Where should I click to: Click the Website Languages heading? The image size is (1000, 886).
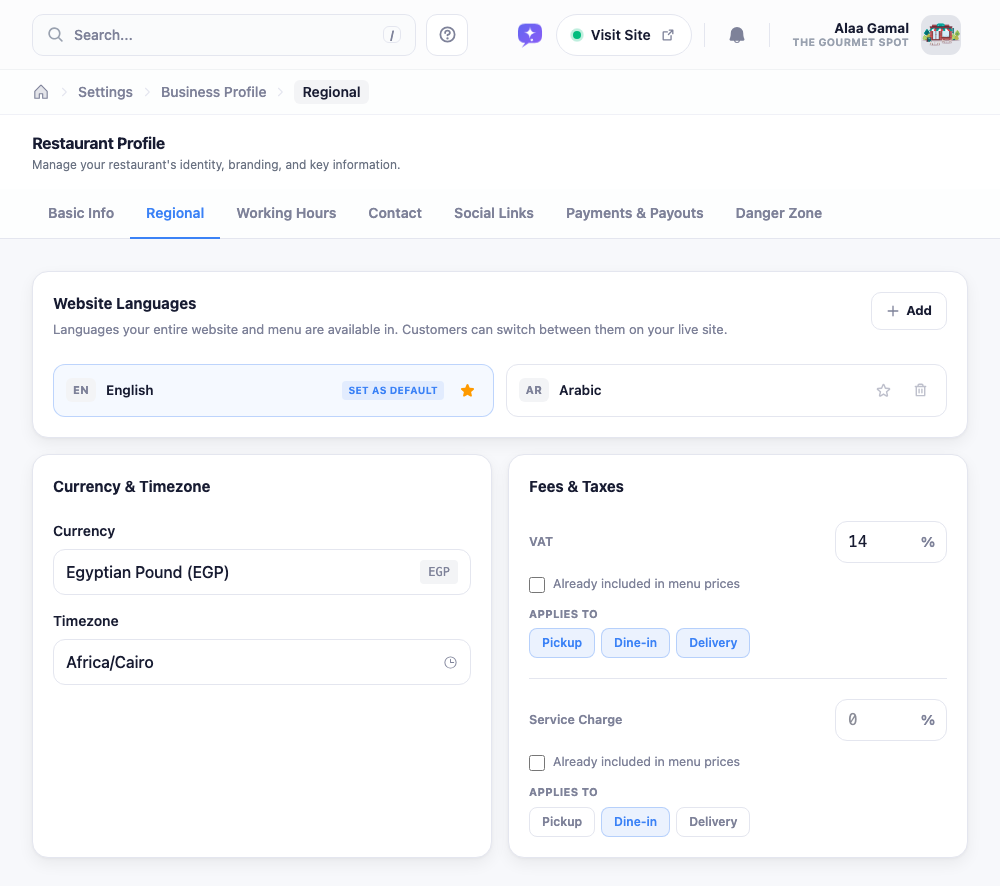(125, 304)
